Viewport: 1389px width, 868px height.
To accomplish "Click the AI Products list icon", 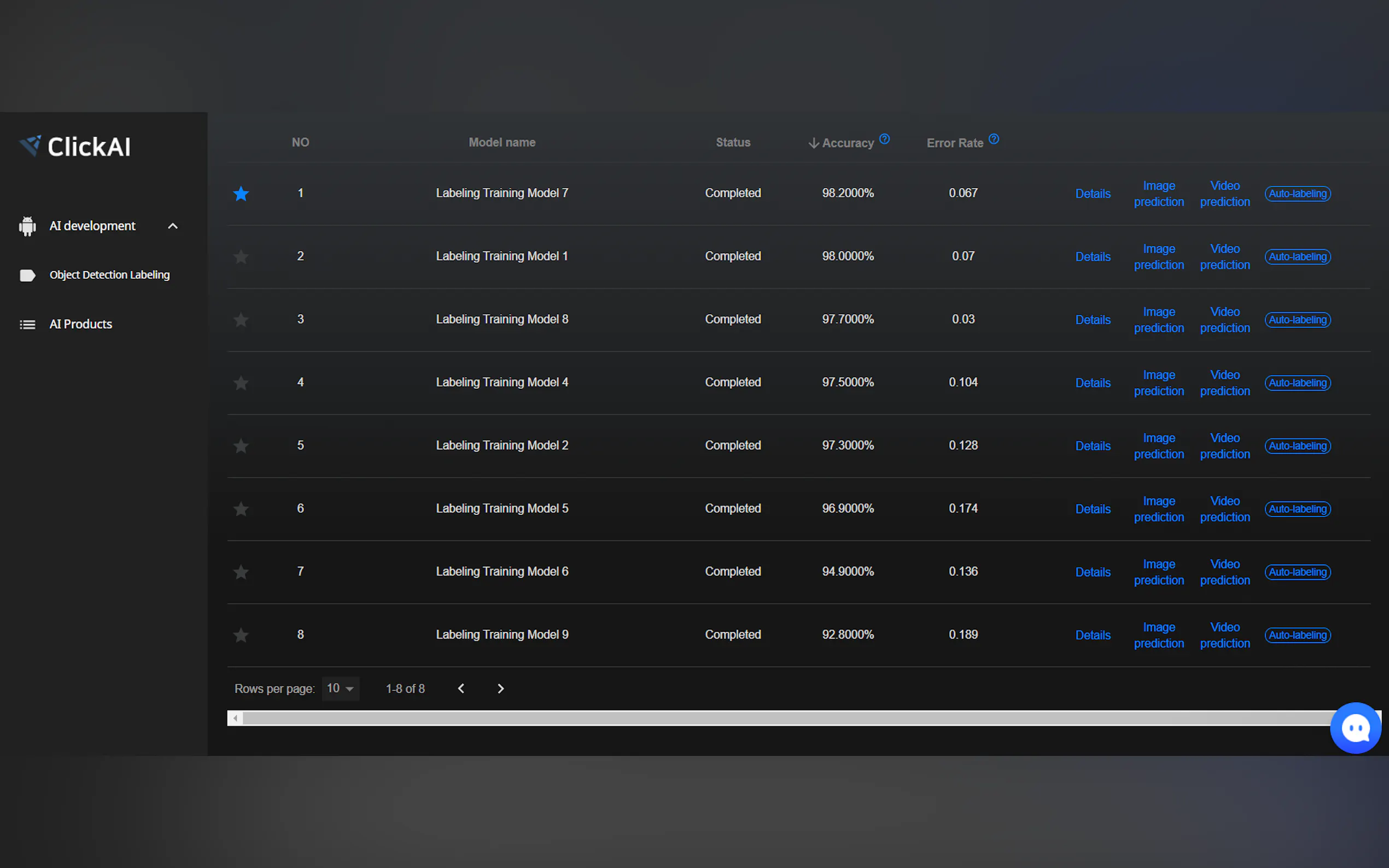I will pyautogui.click(x=27, y=324).
